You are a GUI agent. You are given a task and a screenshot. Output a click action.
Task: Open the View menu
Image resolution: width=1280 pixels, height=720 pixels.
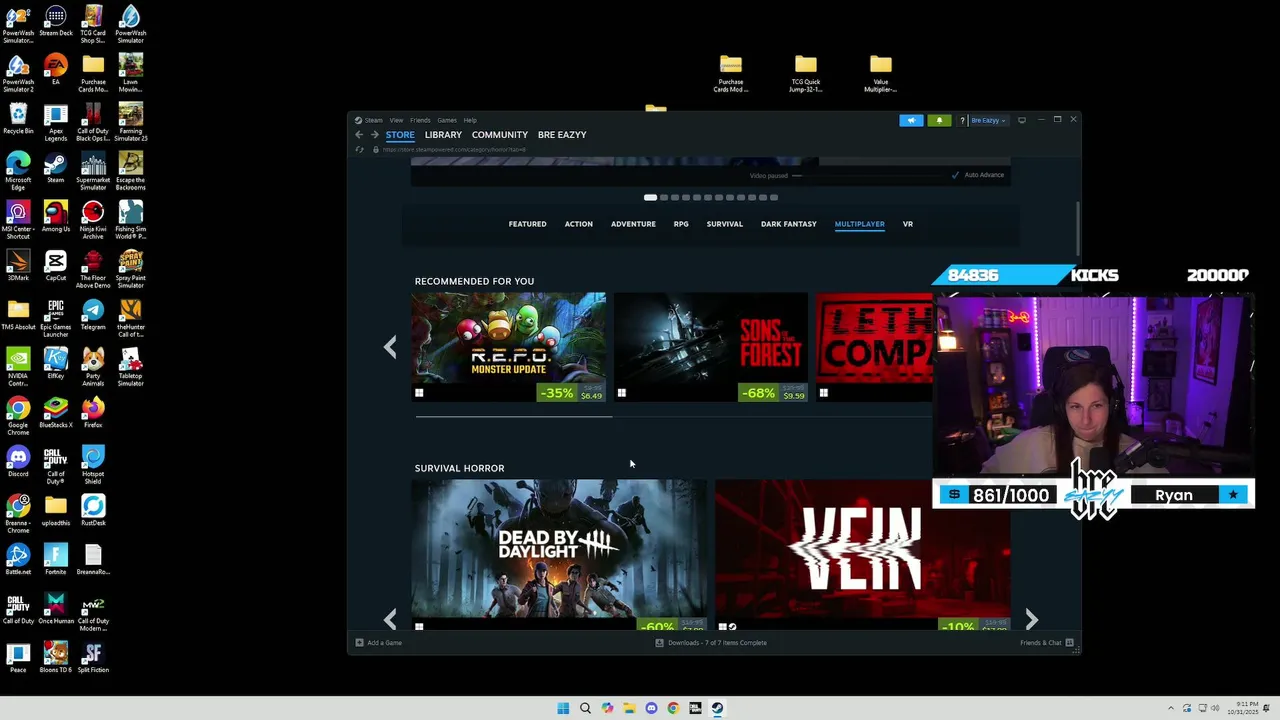[x=396, y=120]
